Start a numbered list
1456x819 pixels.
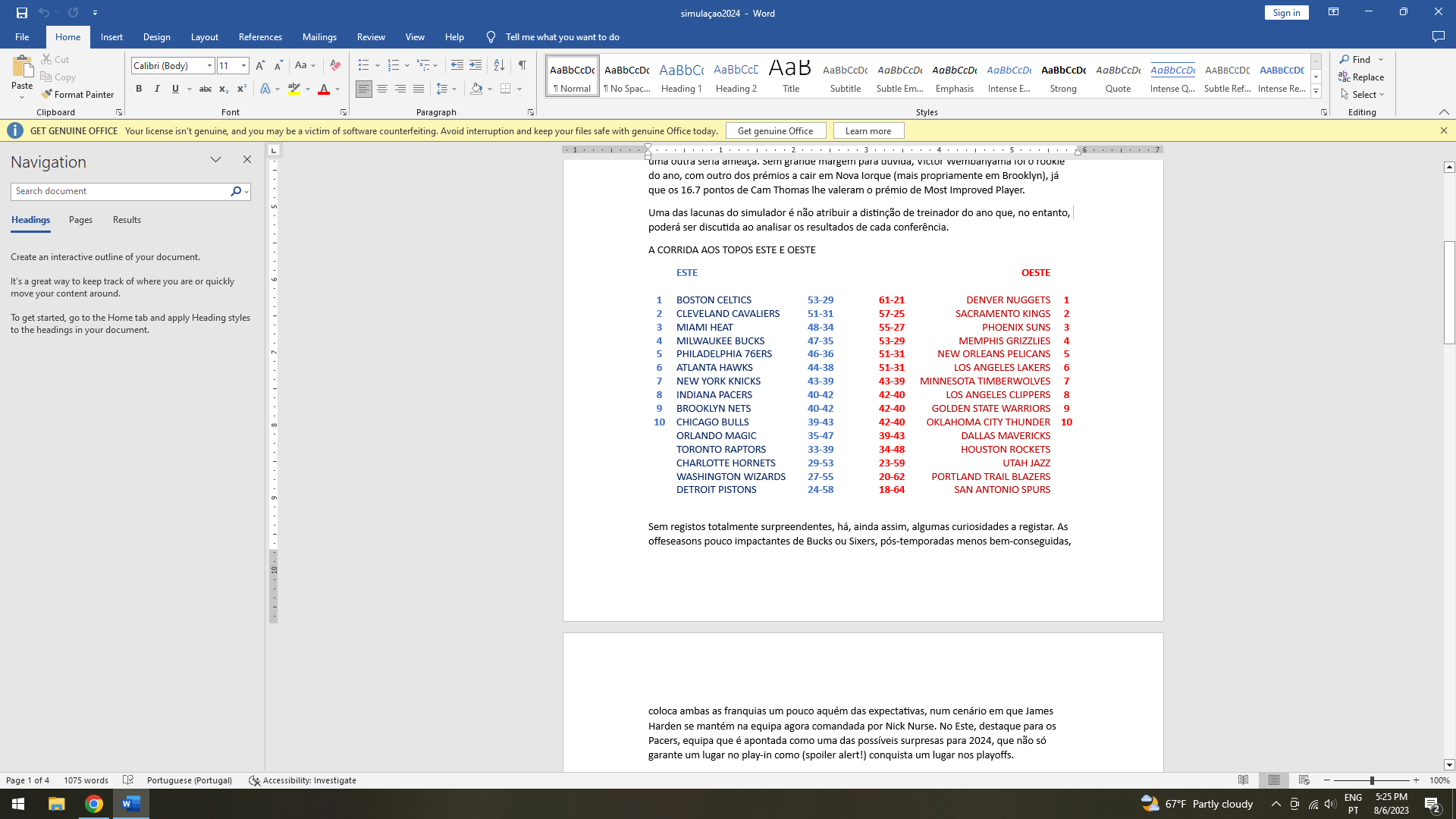(394, 66)
